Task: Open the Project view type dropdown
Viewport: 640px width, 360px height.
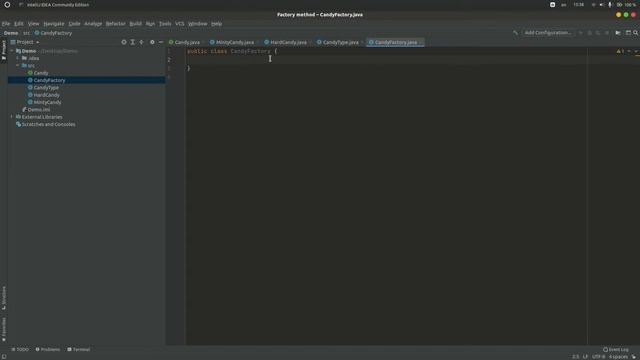Action: click(x=38, y=42)
